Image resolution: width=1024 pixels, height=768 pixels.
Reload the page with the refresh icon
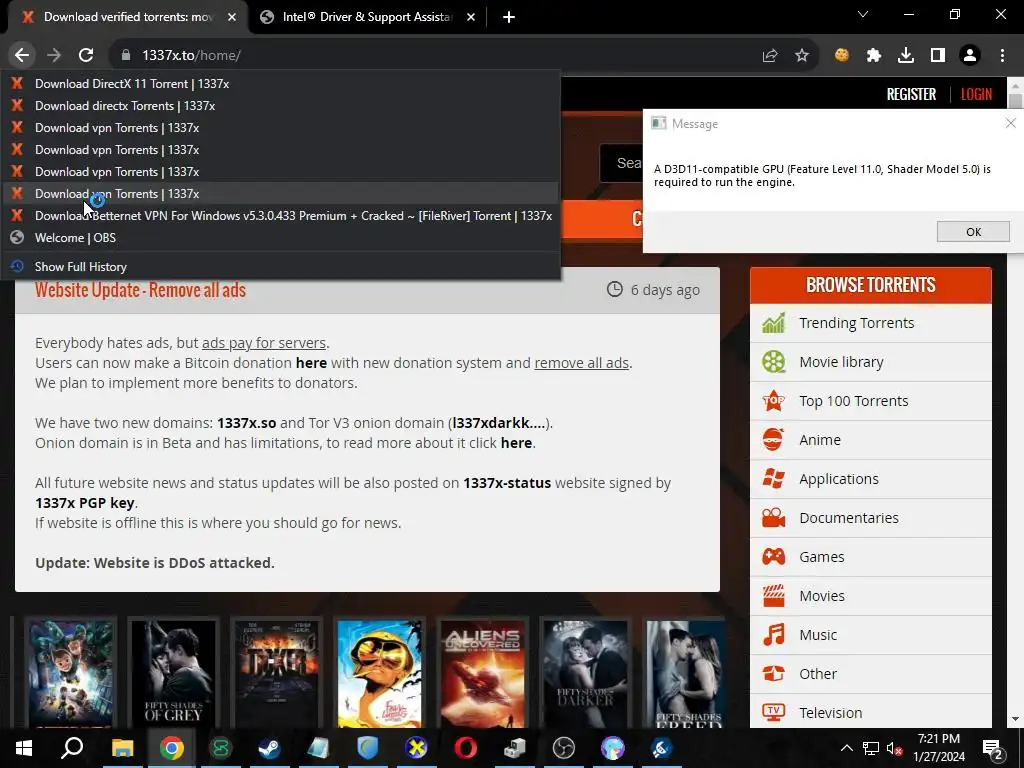tap(86, 56)
